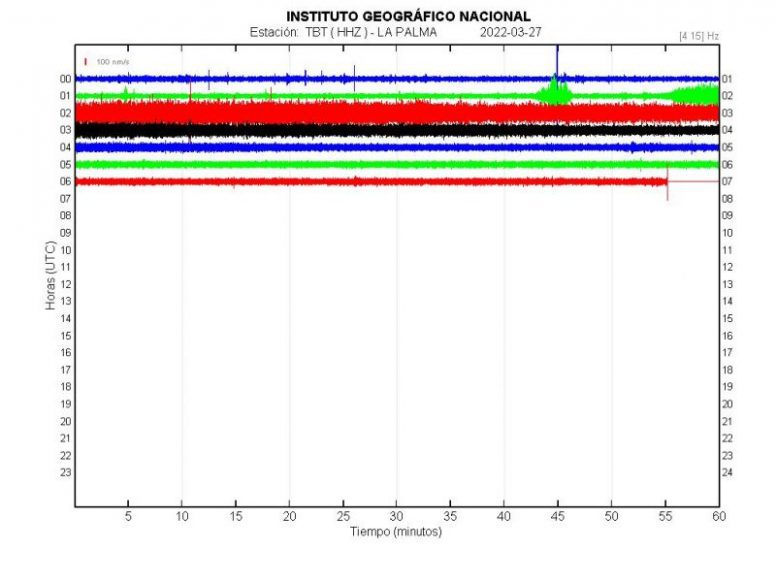Click the green hour 05 seismic trace
The image size is (777, 582).
tap(300, 164)
